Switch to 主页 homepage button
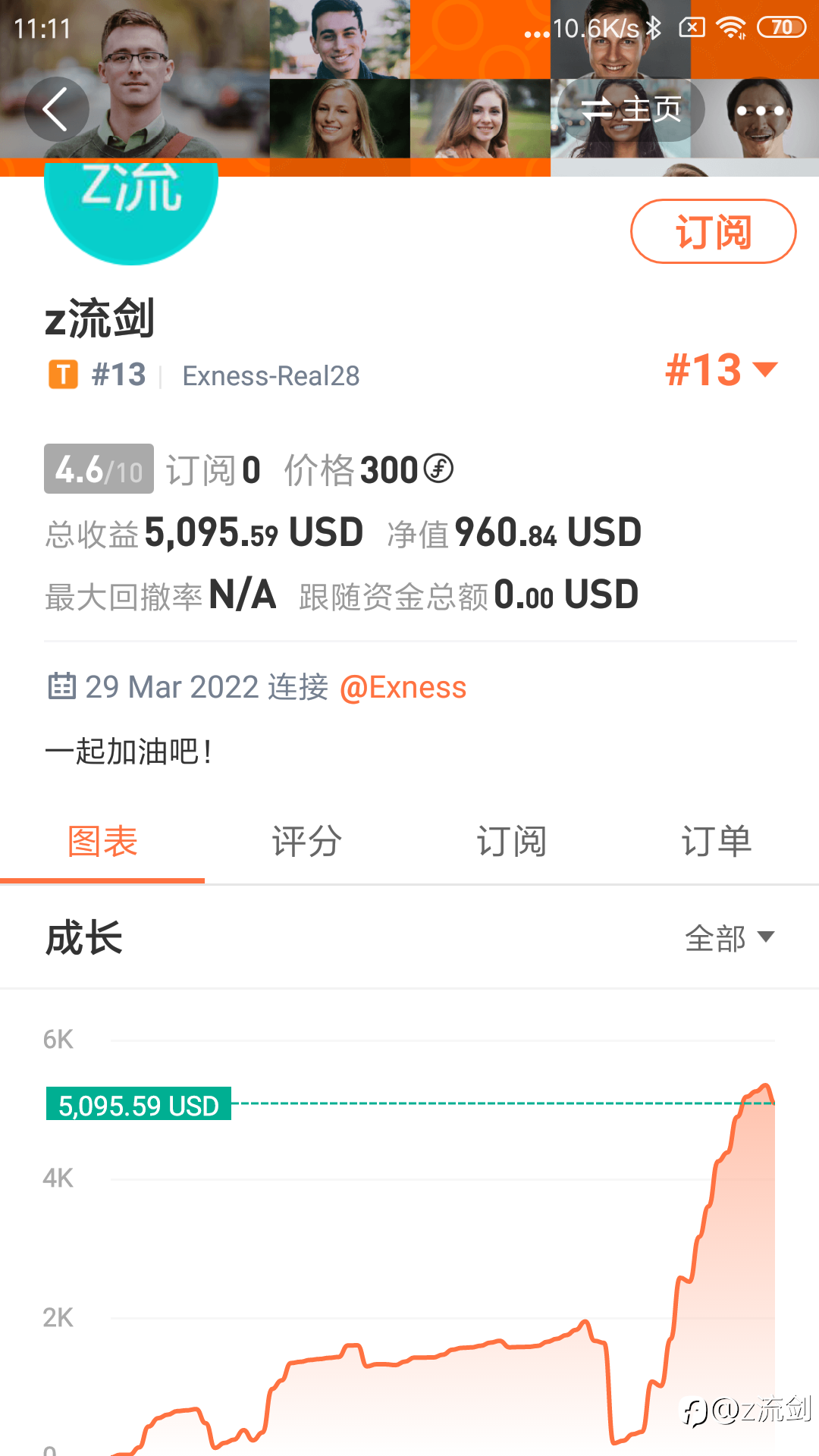This screenshot has width=819, height=1456. [x=631, y=110]
